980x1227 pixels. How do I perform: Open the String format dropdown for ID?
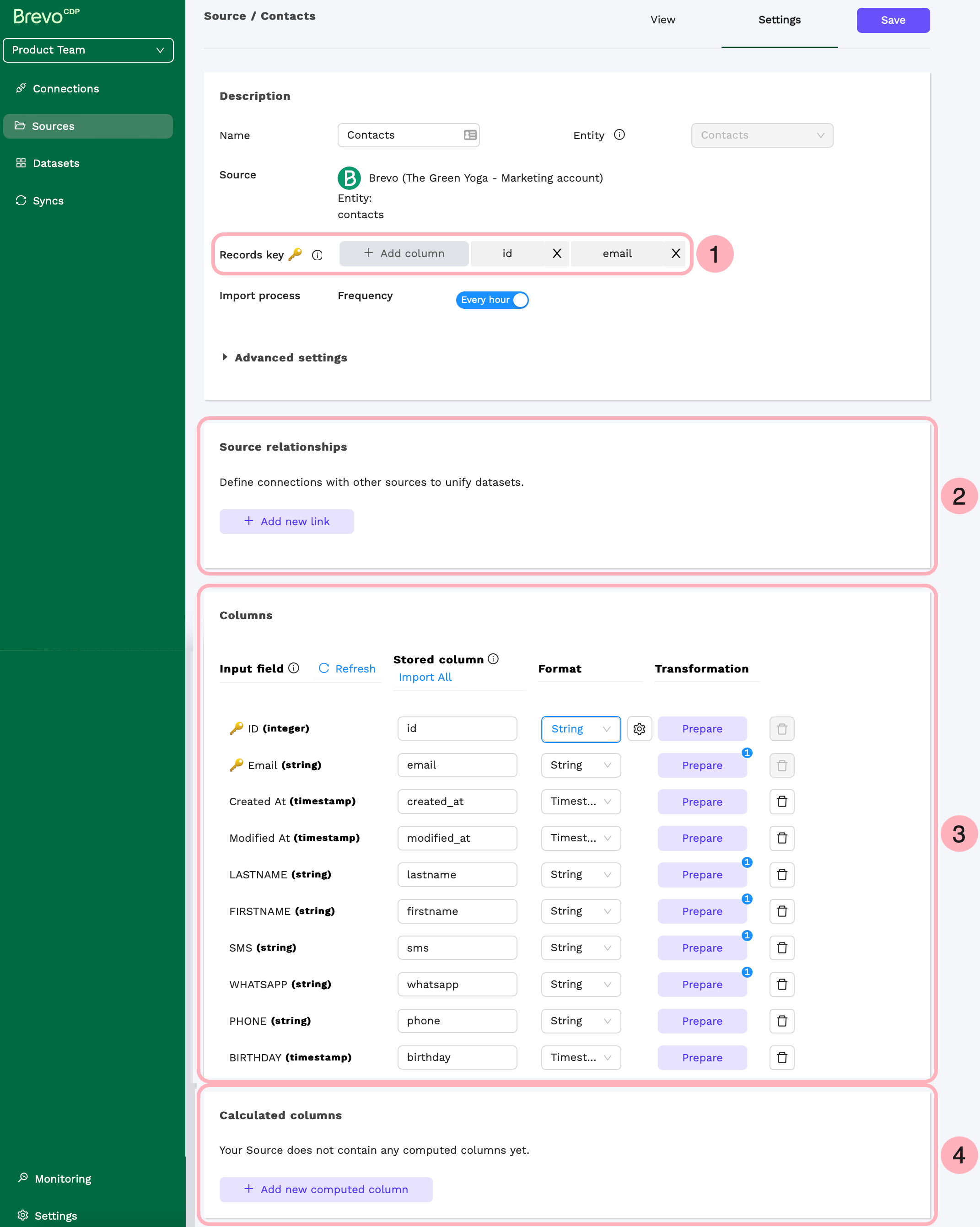point(581,729)
